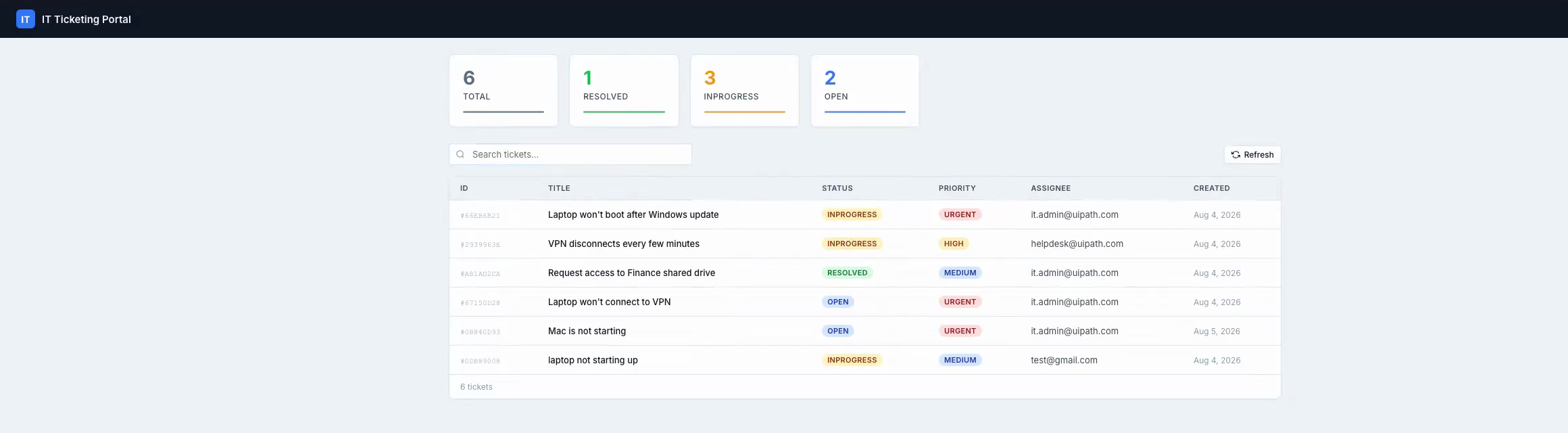Click ticket ID #0B840D93
The width and height of the screenshot is (1568, 433).
481,332
